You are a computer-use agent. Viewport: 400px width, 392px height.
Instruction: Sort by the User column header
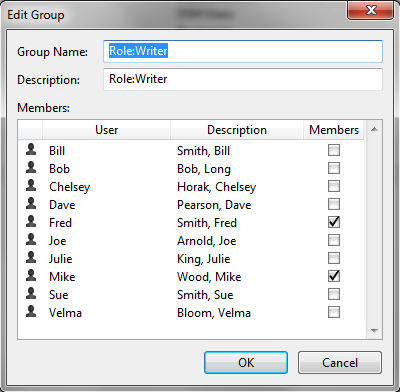[106, 130]
